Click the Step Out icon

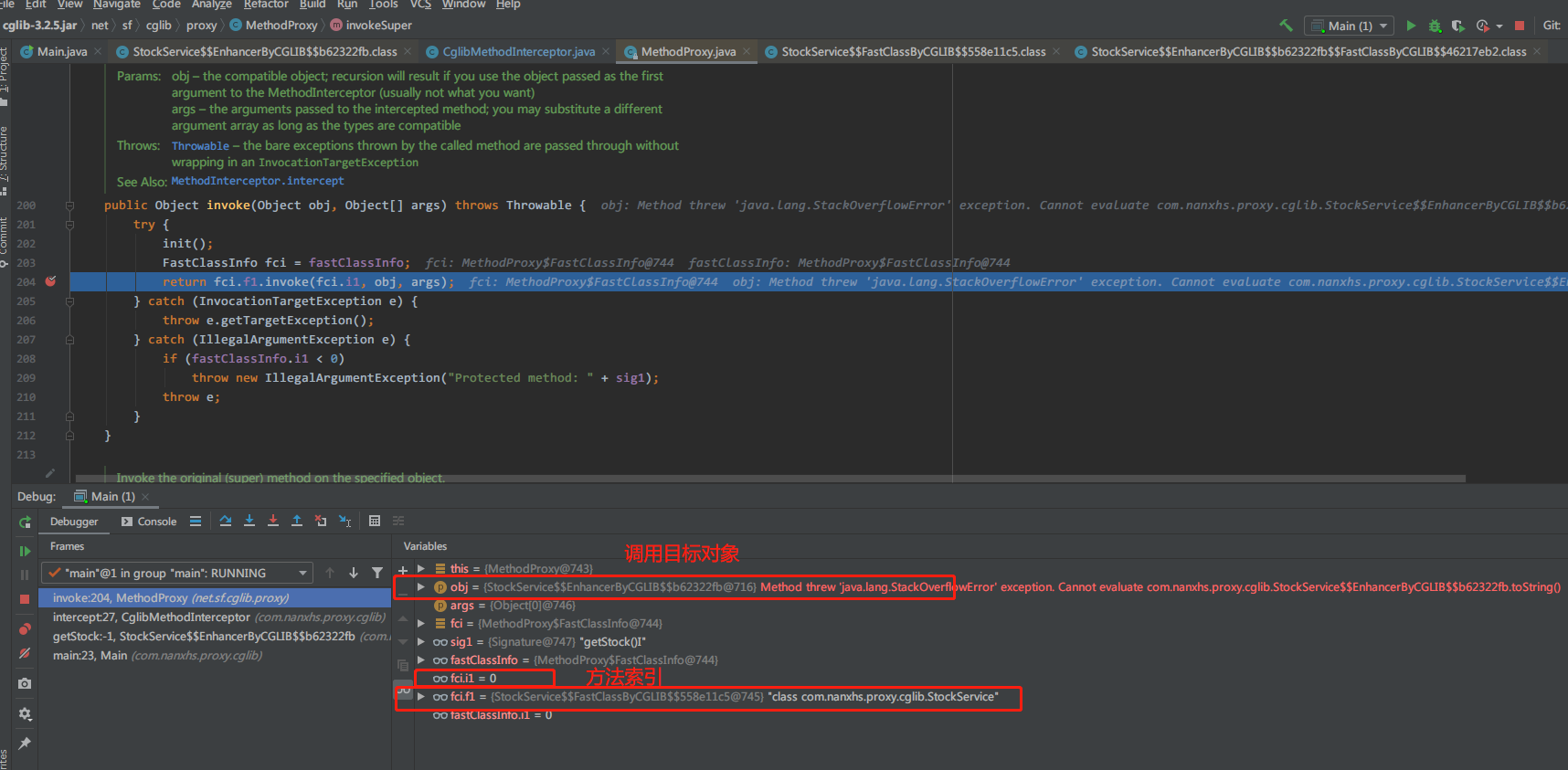(297, 521)
